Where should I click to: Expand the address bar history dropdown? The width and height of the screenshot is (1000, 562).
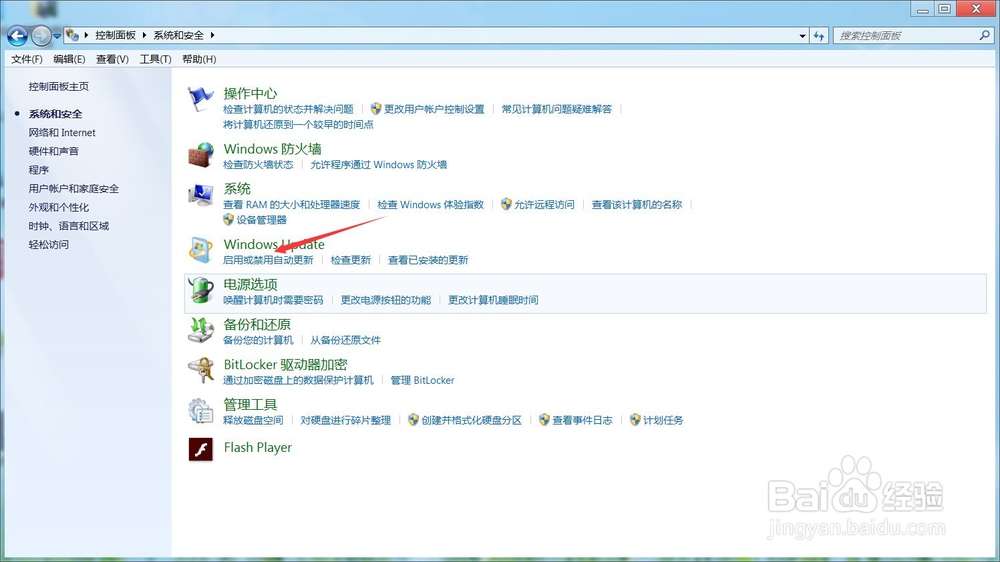[x=802, y=36]
